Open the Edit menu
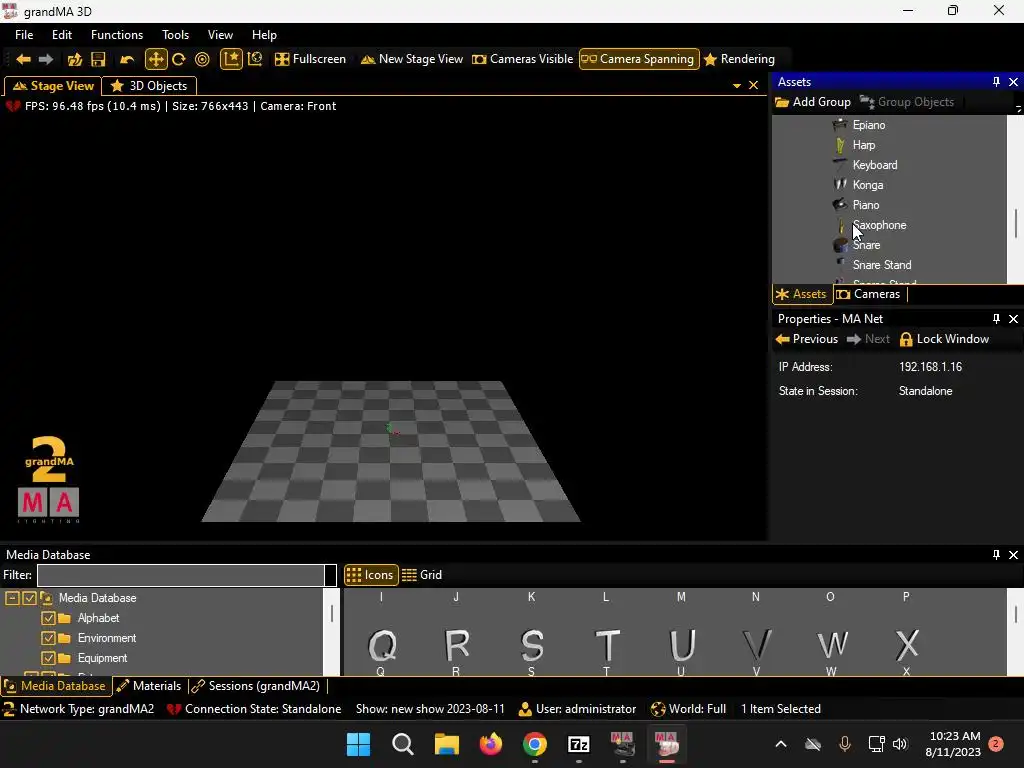 coord(62,35)
